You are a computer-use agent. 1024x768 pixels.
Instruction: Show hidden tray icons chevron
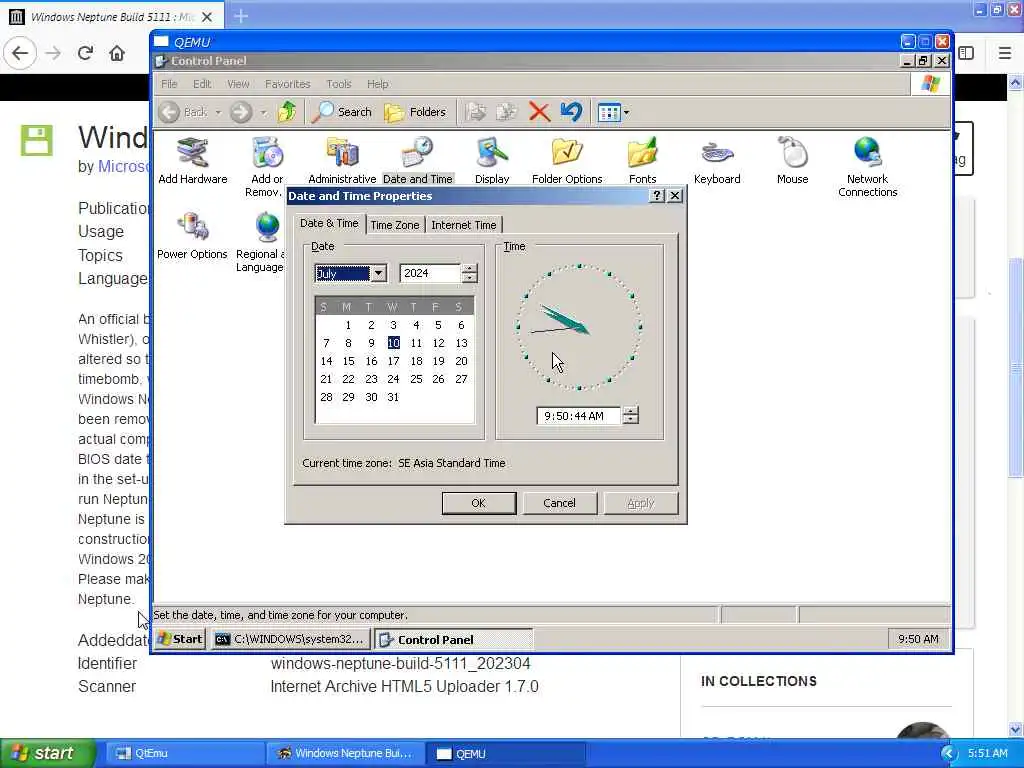click(x=949, y=754)
